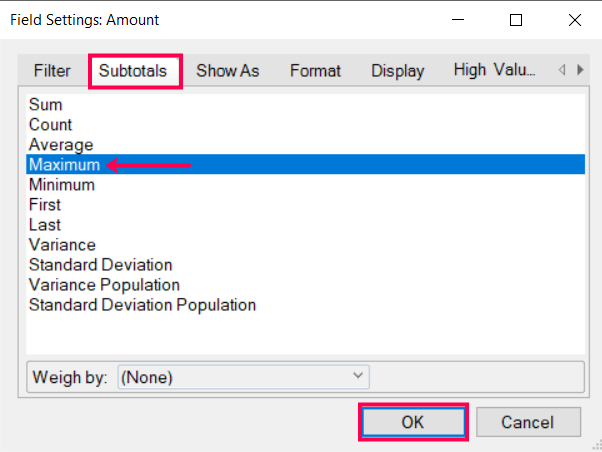
Task: Pick Minimum in the subtotals list
Action: [305, 185]
